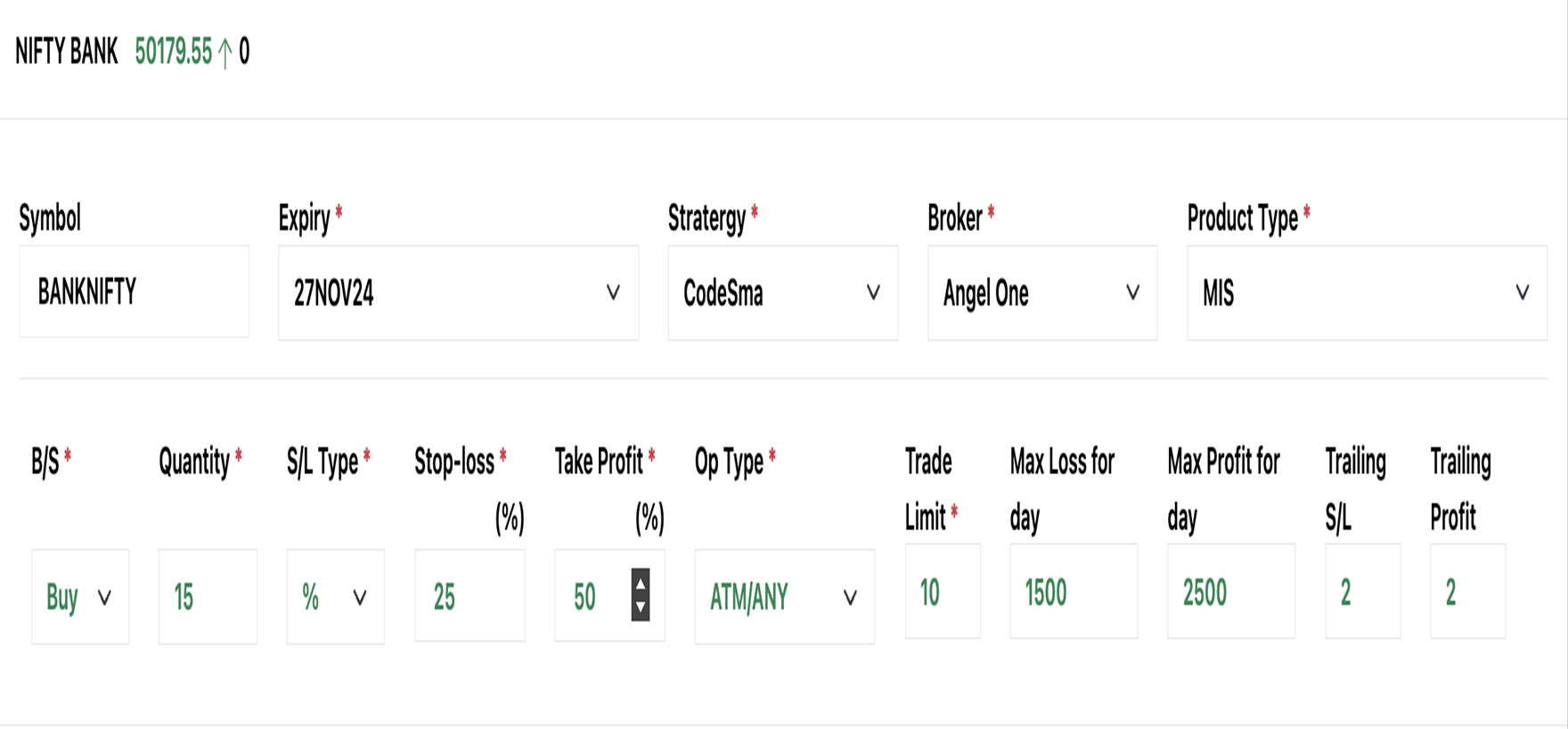Decrease Take Profit with down arrow
This screenshot has height=729, width=1568.
pos(640,609)
